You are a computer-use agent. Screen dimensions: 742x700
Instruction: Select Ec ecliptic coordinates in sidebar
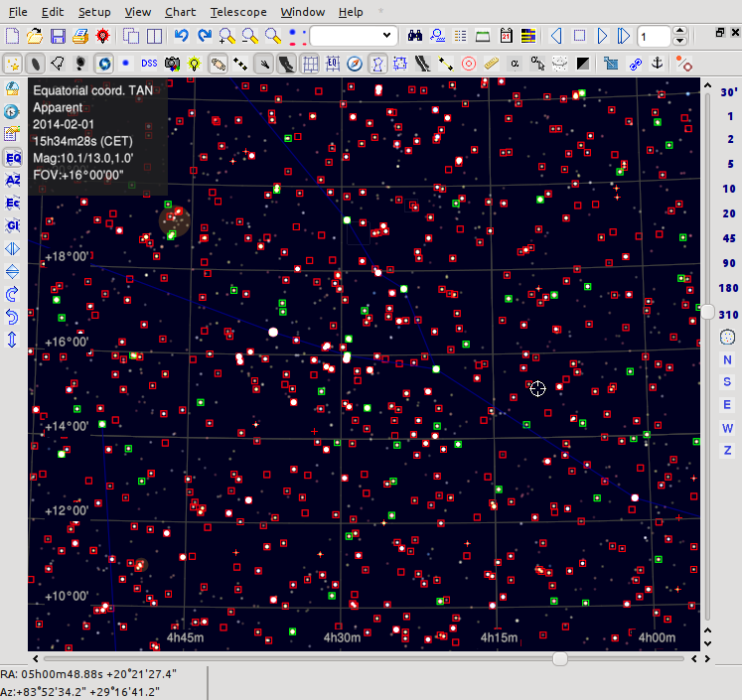12,203
